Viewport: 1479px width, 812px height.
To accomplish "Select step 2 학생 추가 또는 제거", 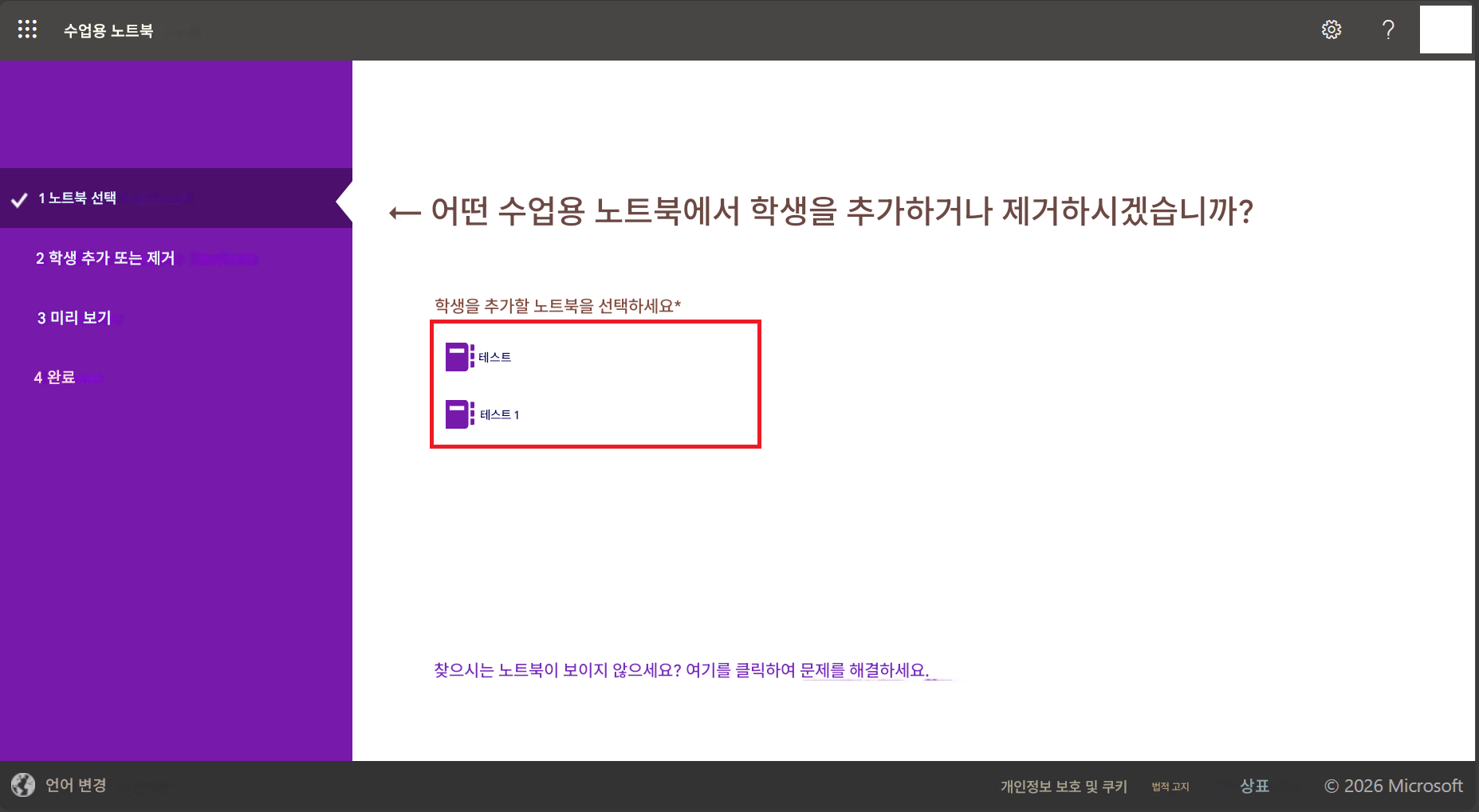I will [104, 258].
